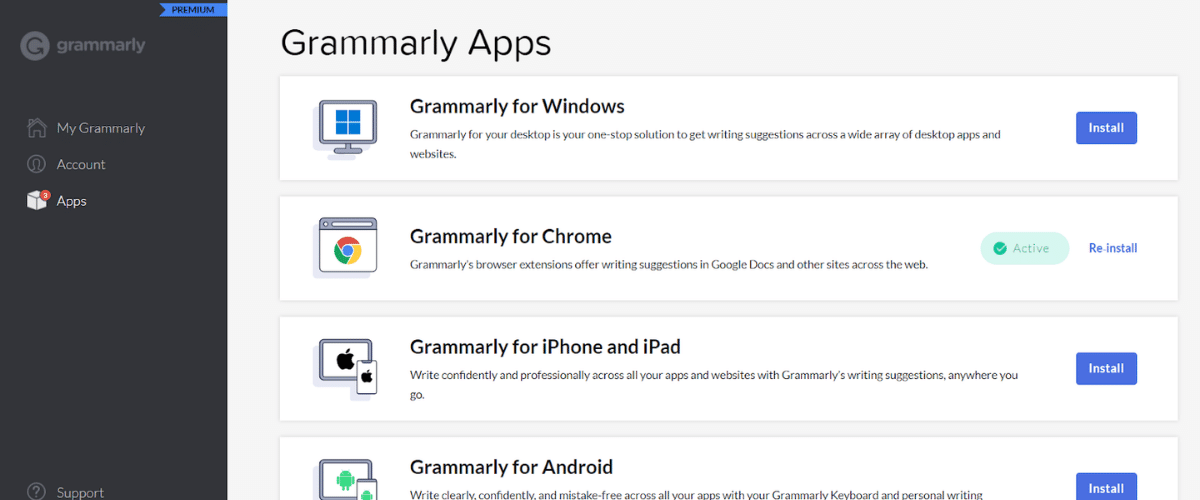Install Grammarly for Android
The image size is (1200, 500).
[1106, 487]
